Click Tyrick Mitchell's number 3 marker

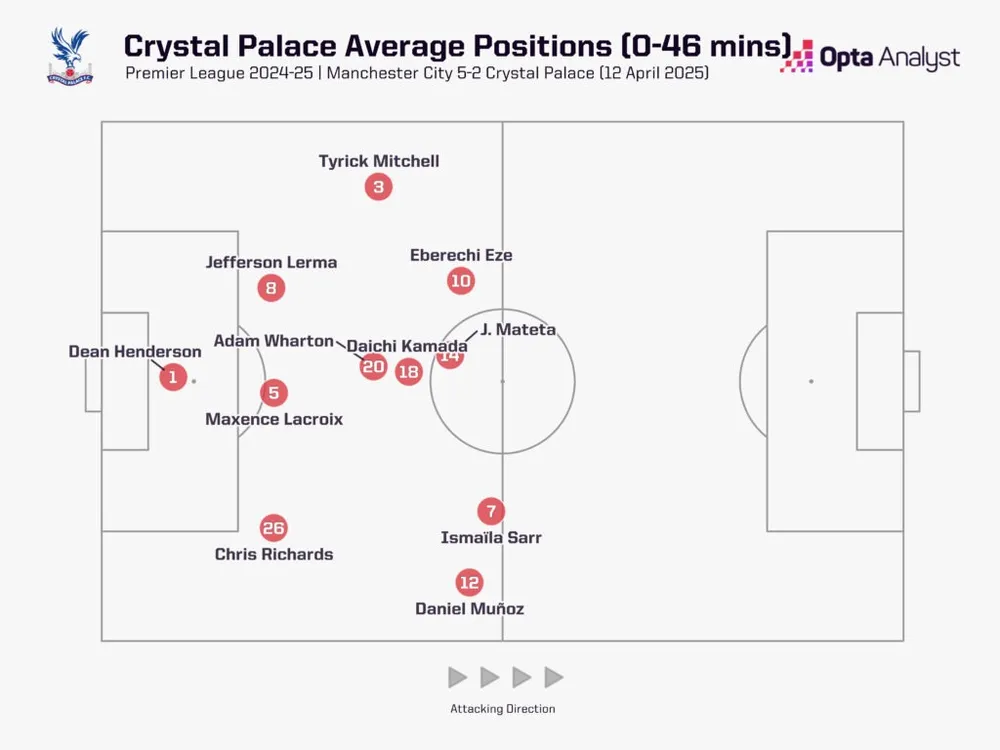click(x=378, y=187)
